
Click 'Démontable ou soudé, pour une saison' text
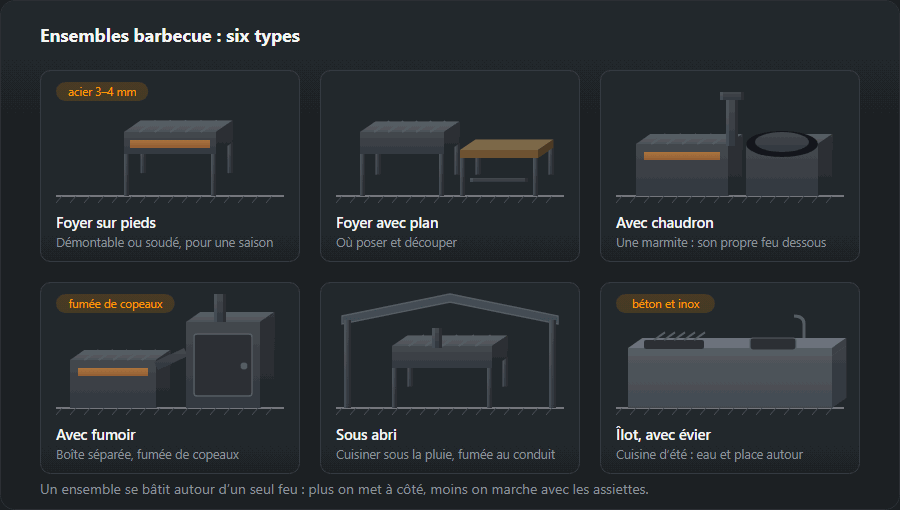pyautogui.click(x=165, y=243)
